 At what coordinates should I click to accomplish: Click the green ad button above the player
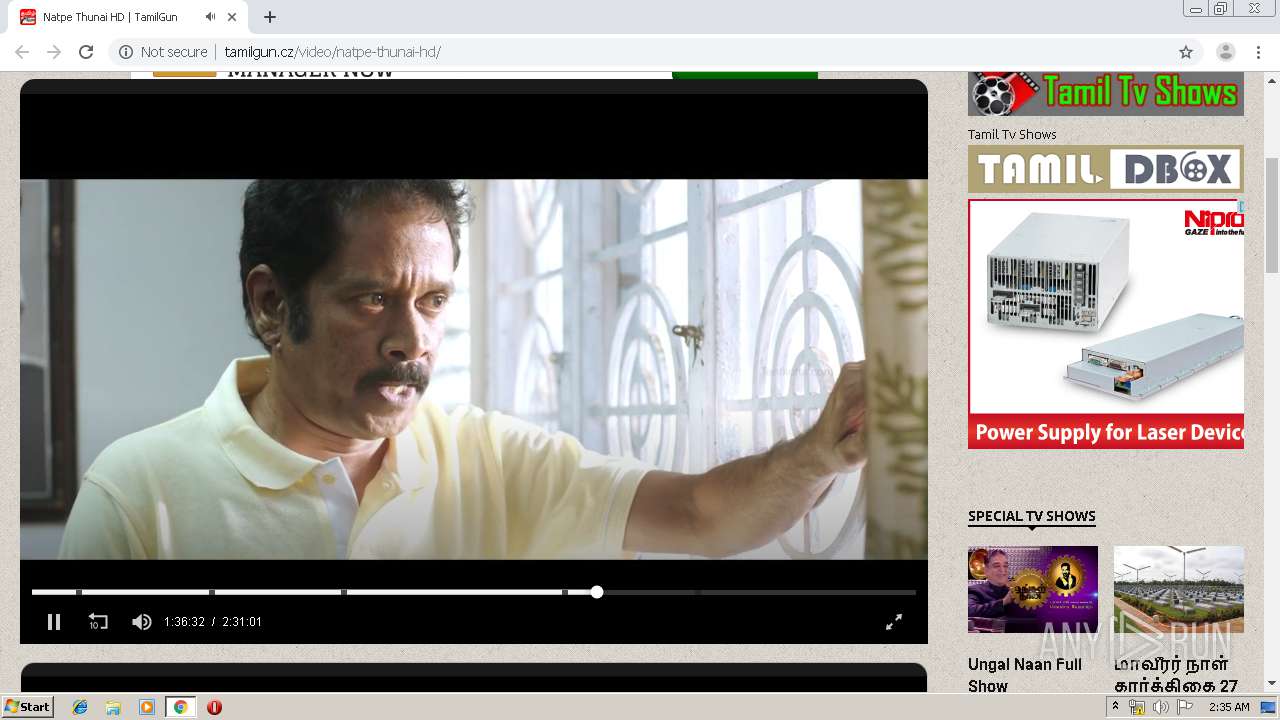(745, 75)
